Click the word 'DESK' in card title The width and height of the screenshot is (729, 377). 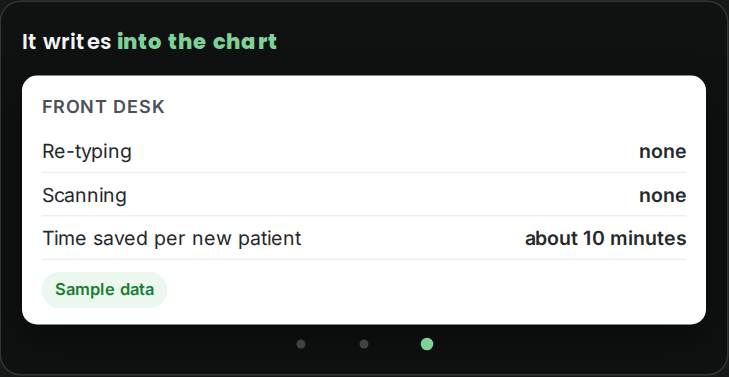pyautogui.click(x=139, y=107)
